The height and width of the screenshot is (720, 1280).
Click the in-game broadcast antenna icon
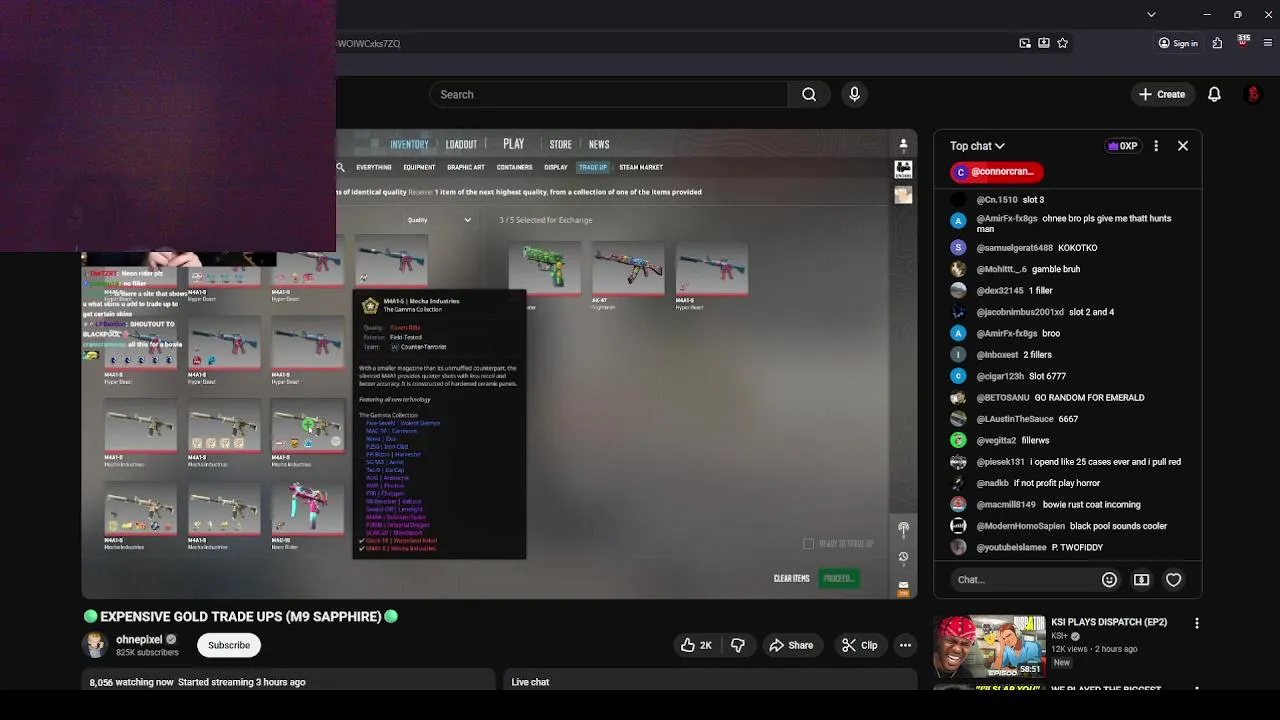[x=903, y=528]
